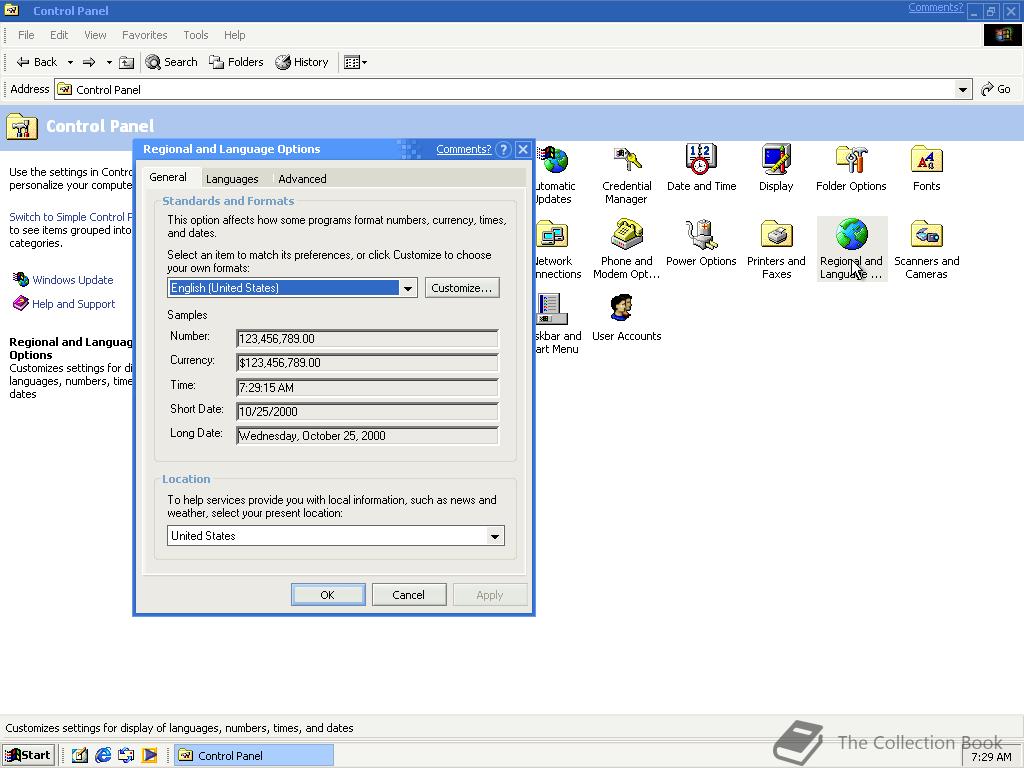Open the Views toolbar dropdown
1024x768 pixels.
pyautogui.click(x=355, y=62)
